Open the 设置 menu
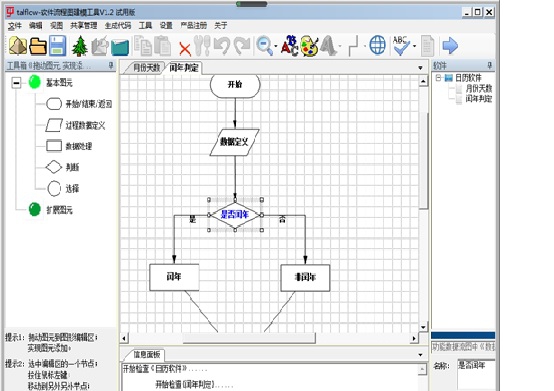This screenshot has width=554, height=391. click(x=166, y=25)
